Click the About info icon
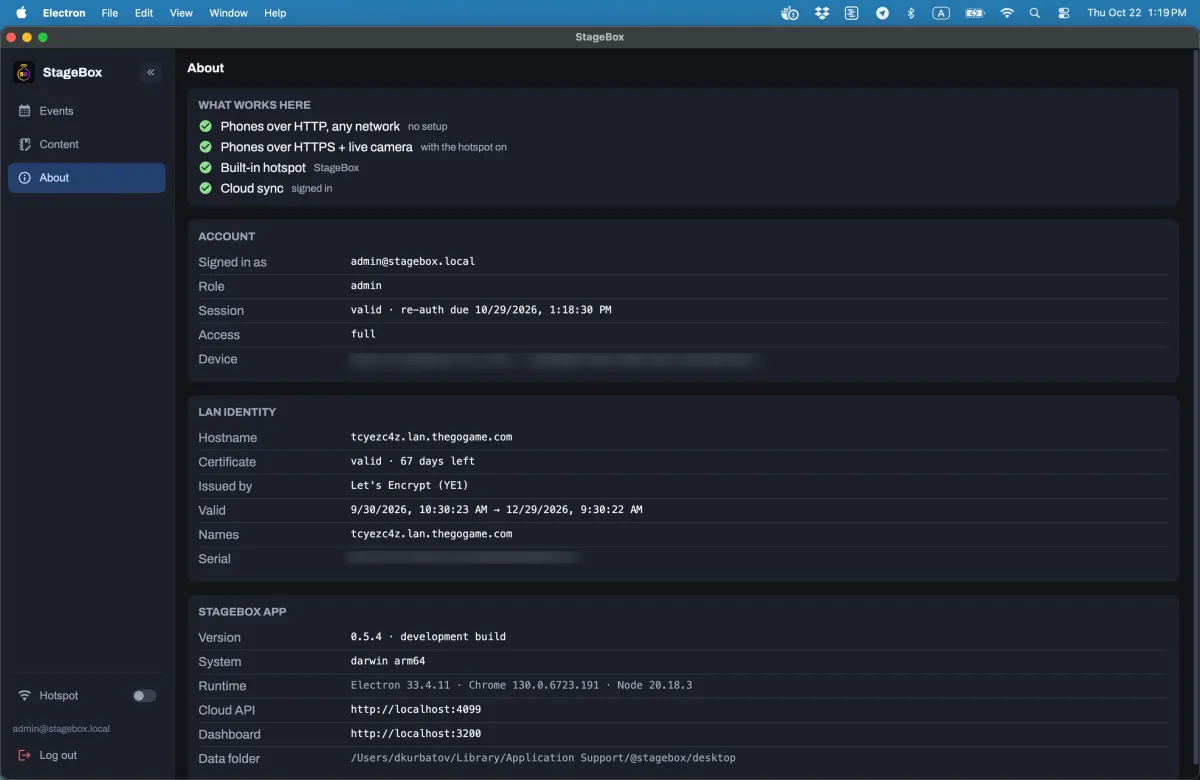This screenshot has height=780, width=1200. point(25,178)
